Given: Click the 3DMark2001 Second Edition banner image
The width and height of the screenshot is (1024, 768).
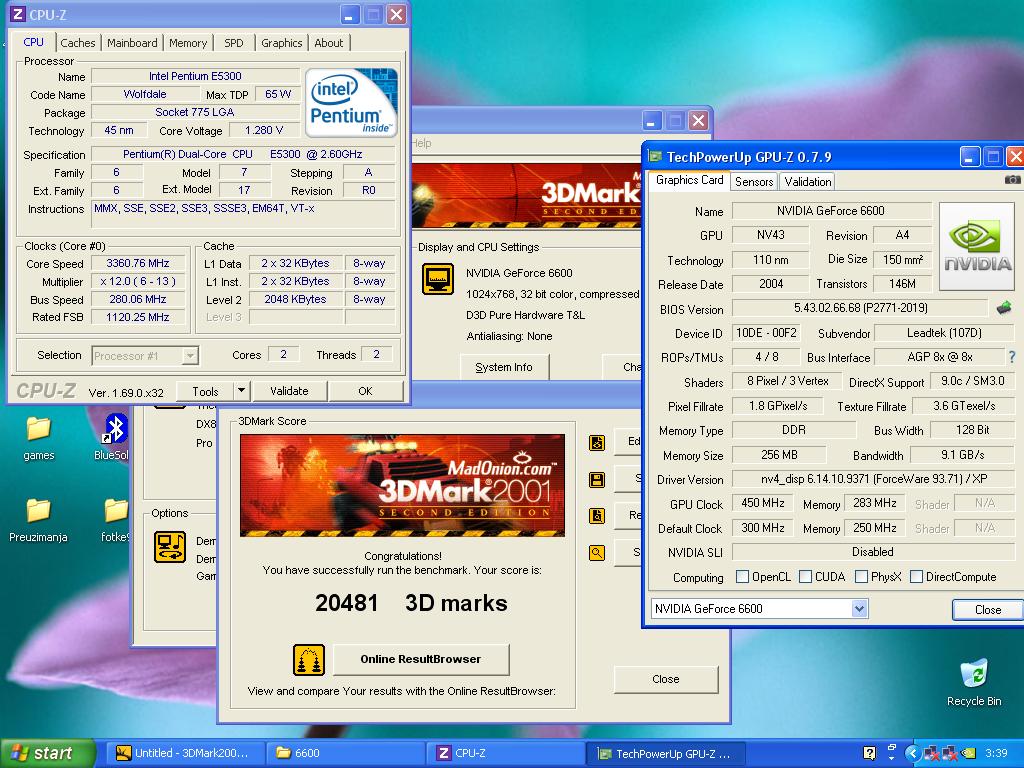Looking at the screenshot, I should coord(402,485).
